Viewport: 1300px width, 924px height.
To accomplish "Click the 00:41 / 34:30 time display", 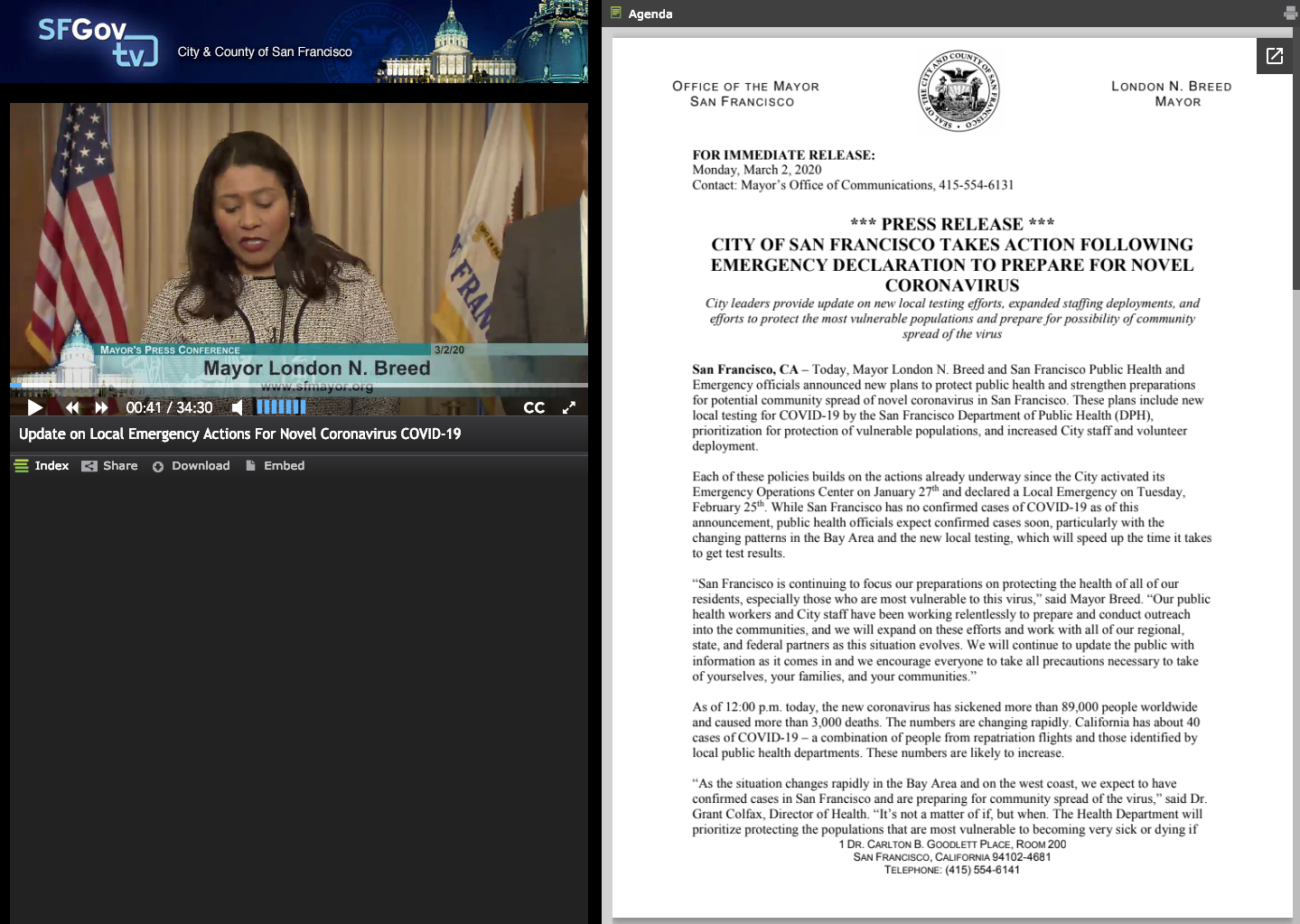I will (169, 407).
